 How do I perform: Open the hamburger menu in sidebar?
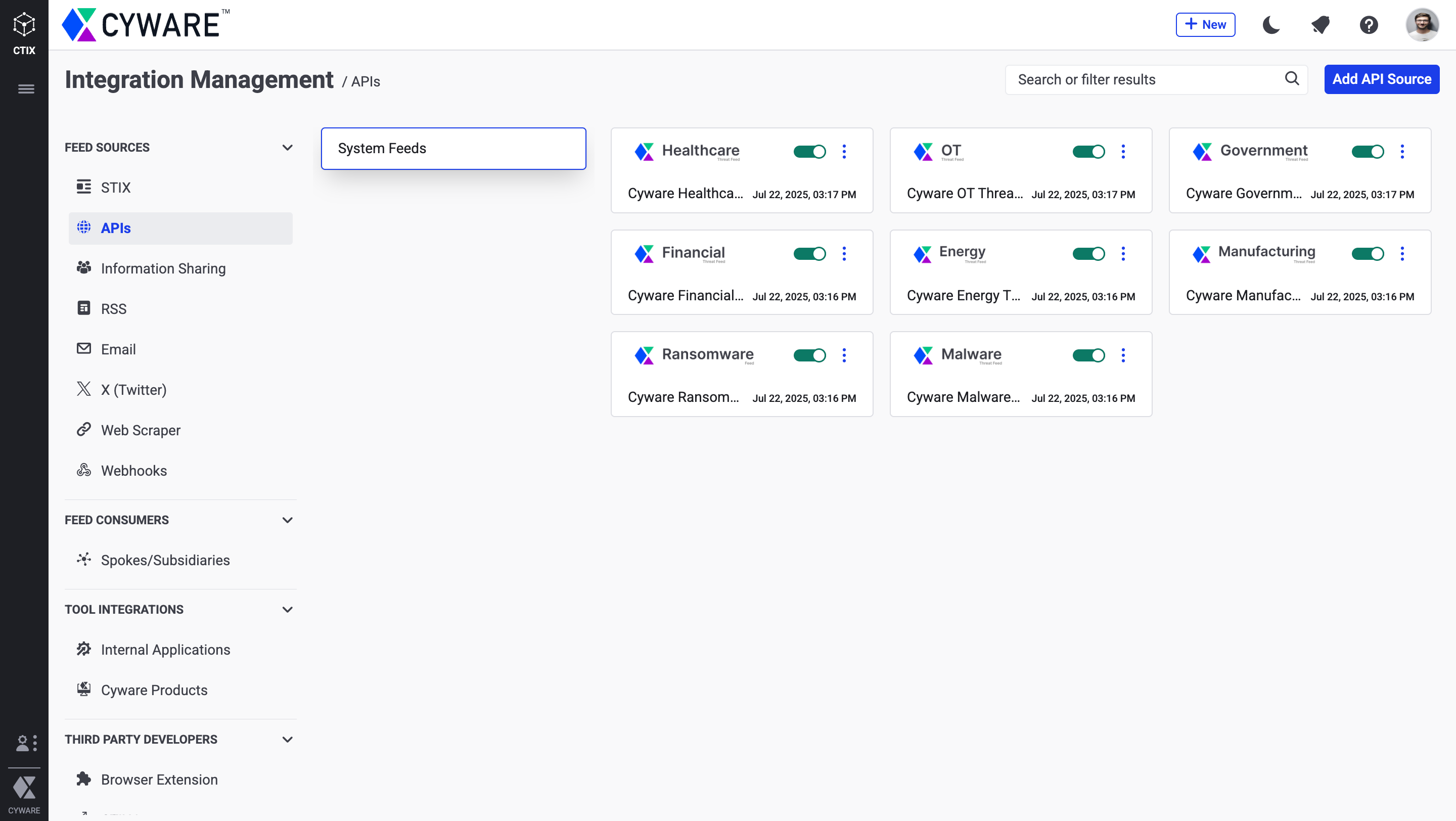(x=26, y=88)
